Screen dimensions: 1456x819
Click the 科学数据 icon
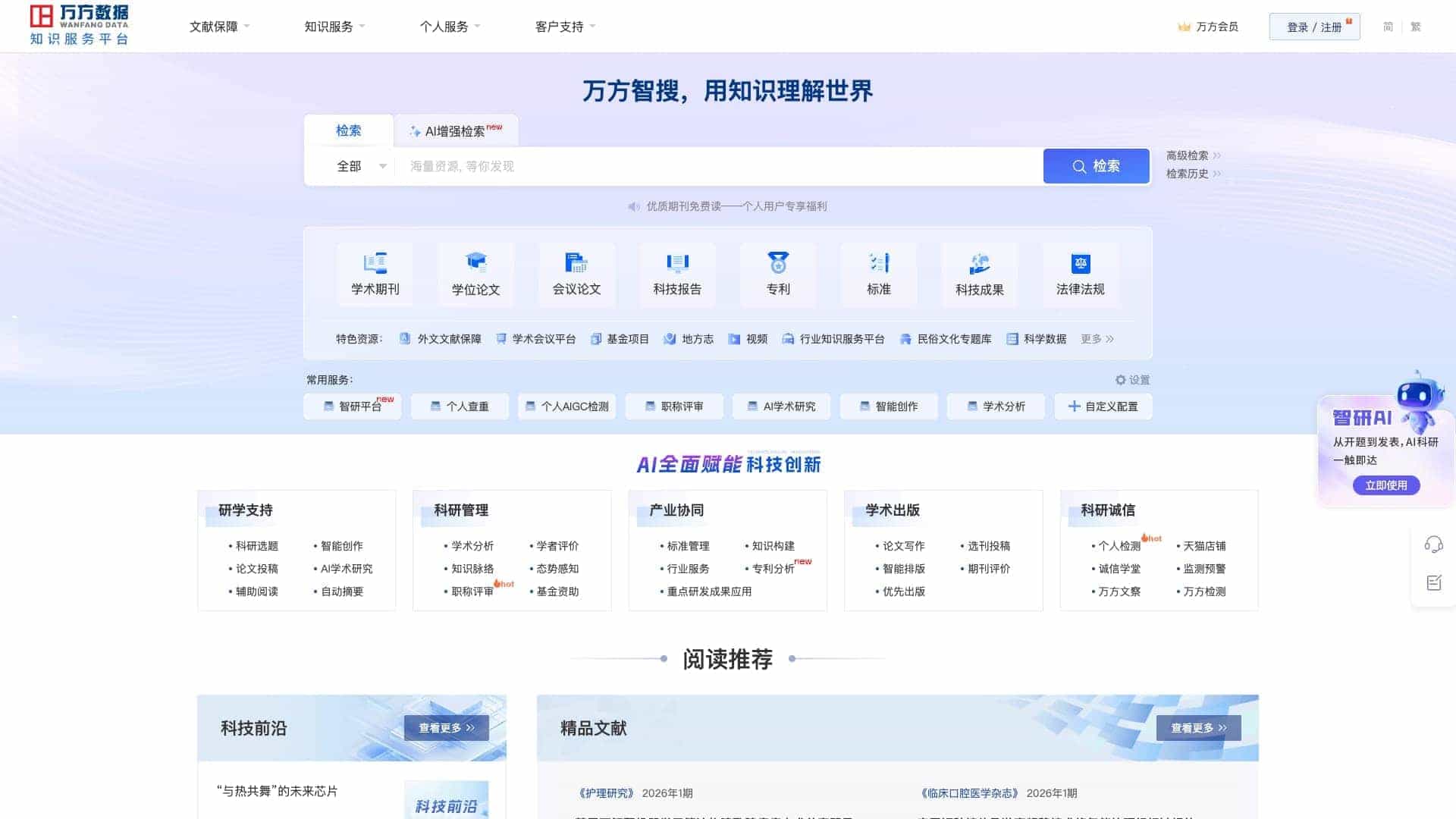click(x=1012, y=339)
